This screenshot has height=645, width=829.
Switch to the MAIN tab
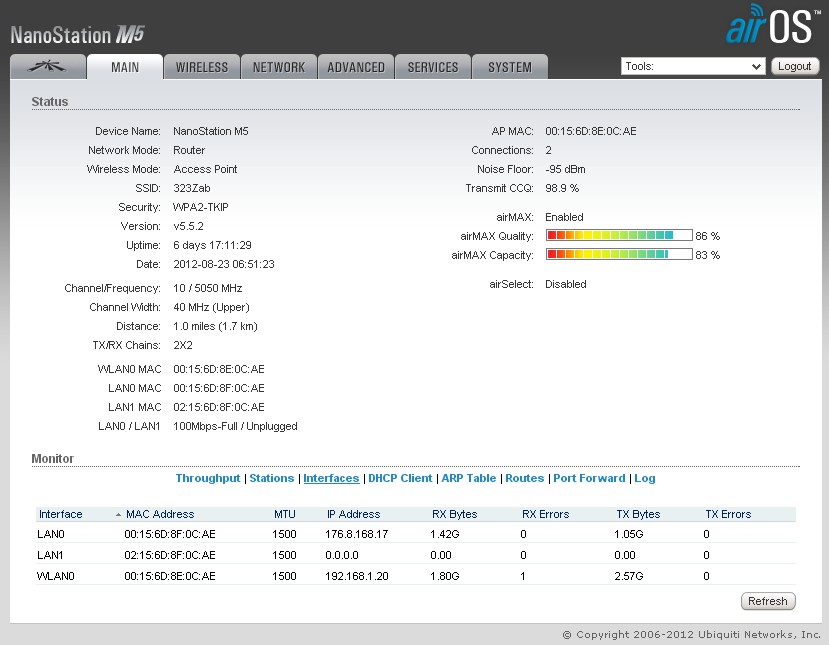125,67
